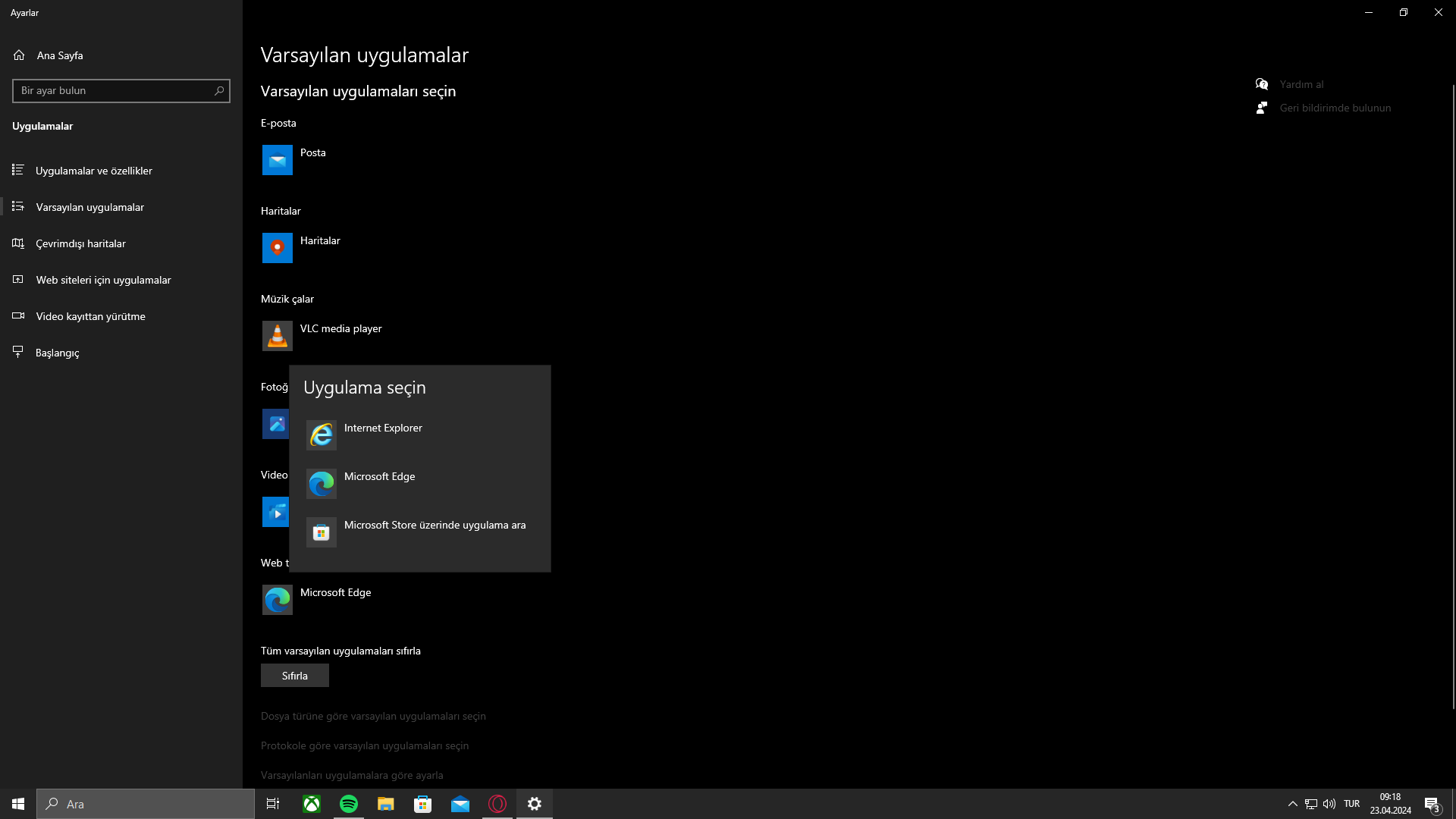This screenshot has height=819, width=1456.
Task: Click Protokole göre varsayılan uygulamaları link
Action: (365, 745)
